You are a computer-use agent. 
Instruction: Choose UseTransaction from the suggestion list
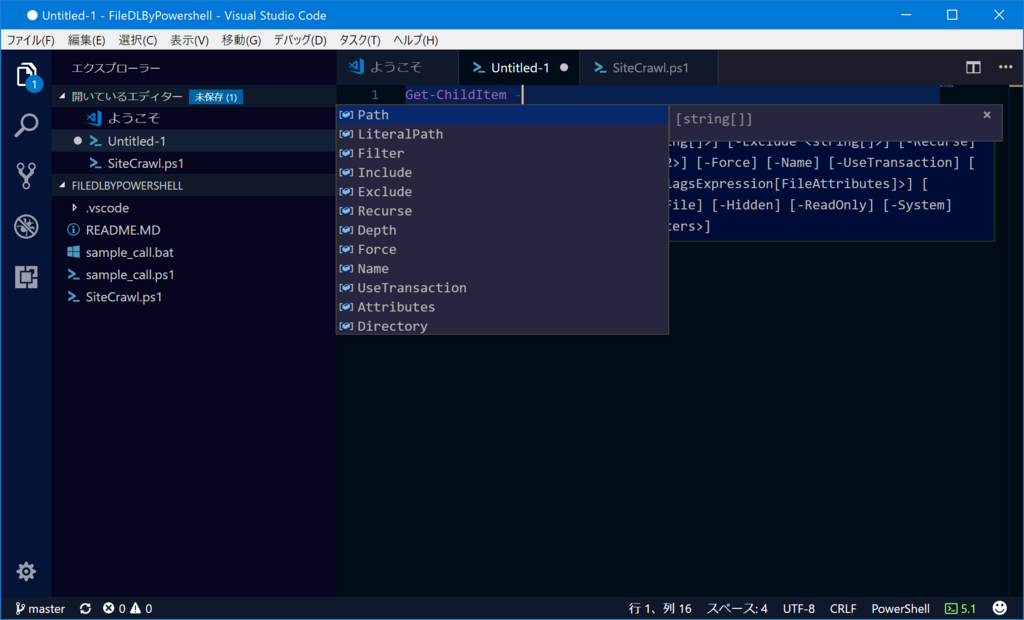click(x=502, y=288)
